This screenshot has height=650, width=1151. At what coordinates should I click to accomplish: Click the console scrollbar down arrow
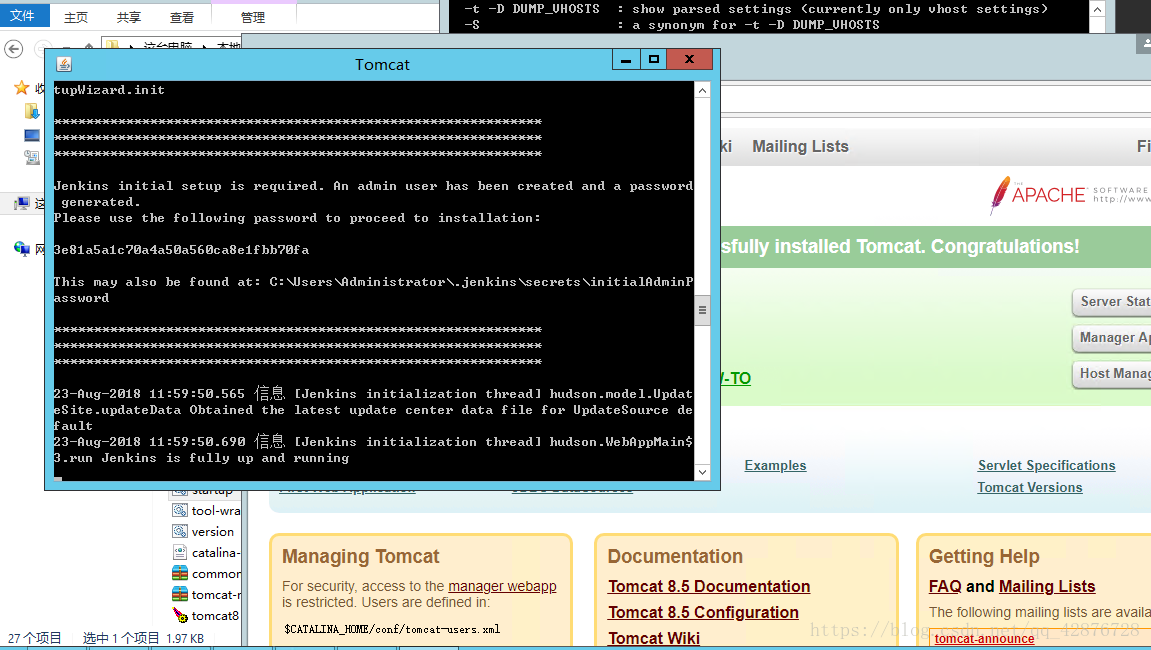pyautogui.click(x=702, y=472)
